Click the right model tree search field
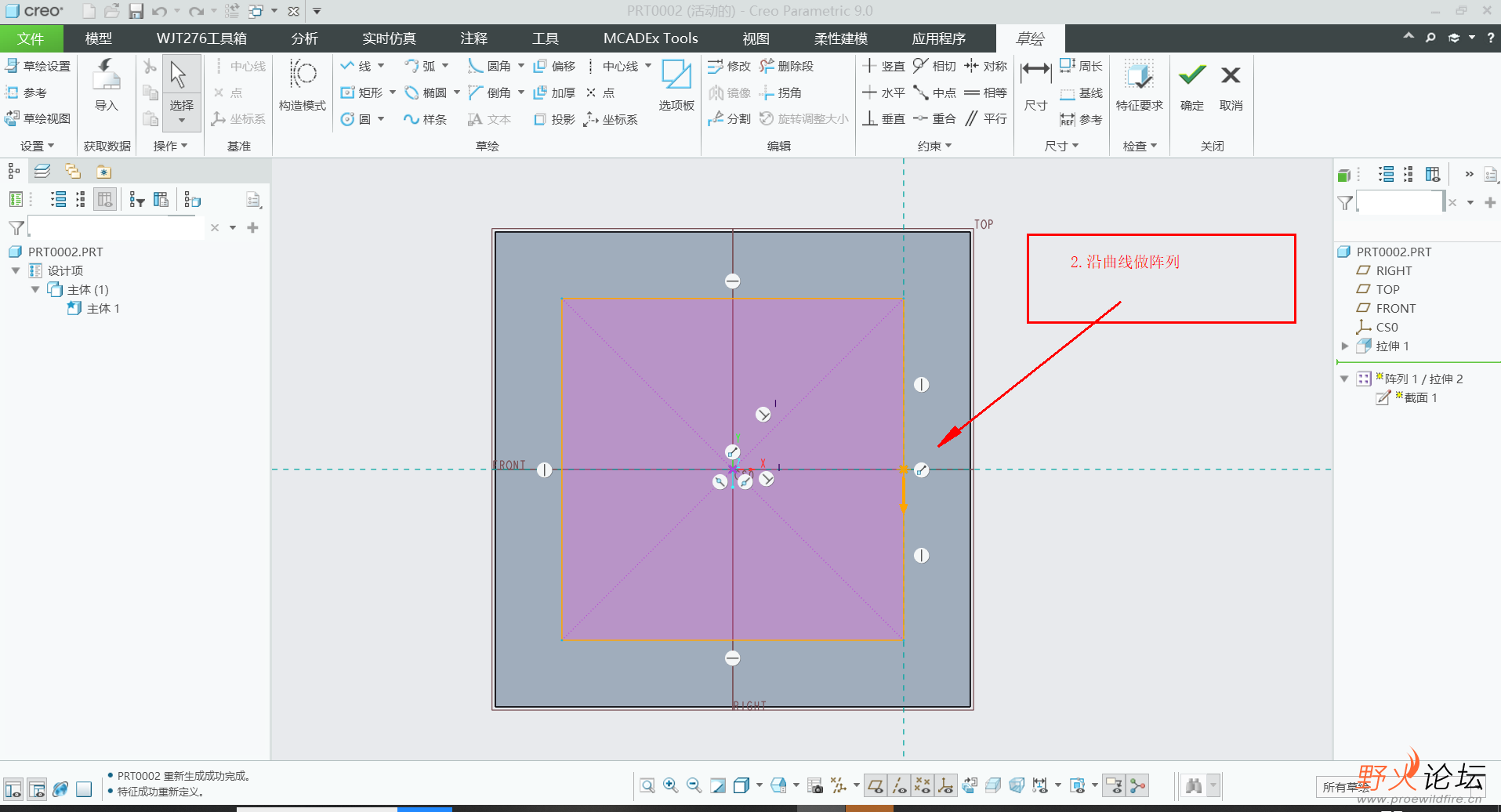The height and width of the screenshot is (812, 1501). 1400,202
